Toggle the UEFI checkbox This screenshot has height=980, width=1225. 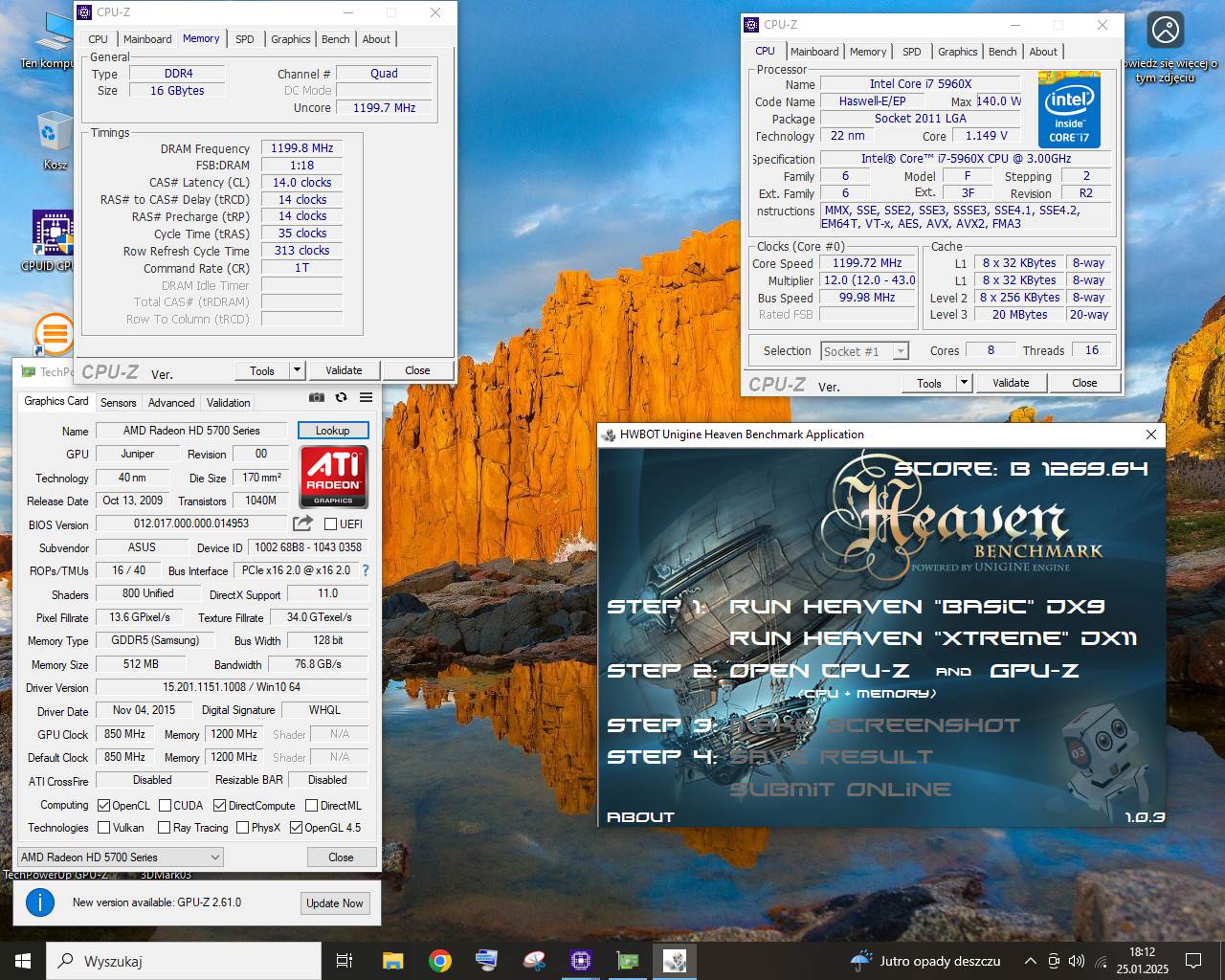point(330,523)
